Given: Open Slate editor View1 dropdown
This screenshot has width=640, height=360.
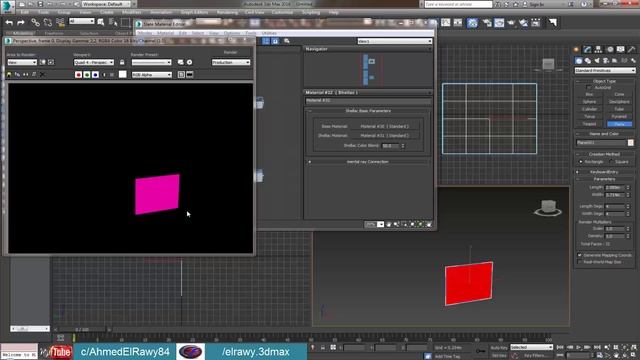Looking at the screenshot, I should [395, 41].
